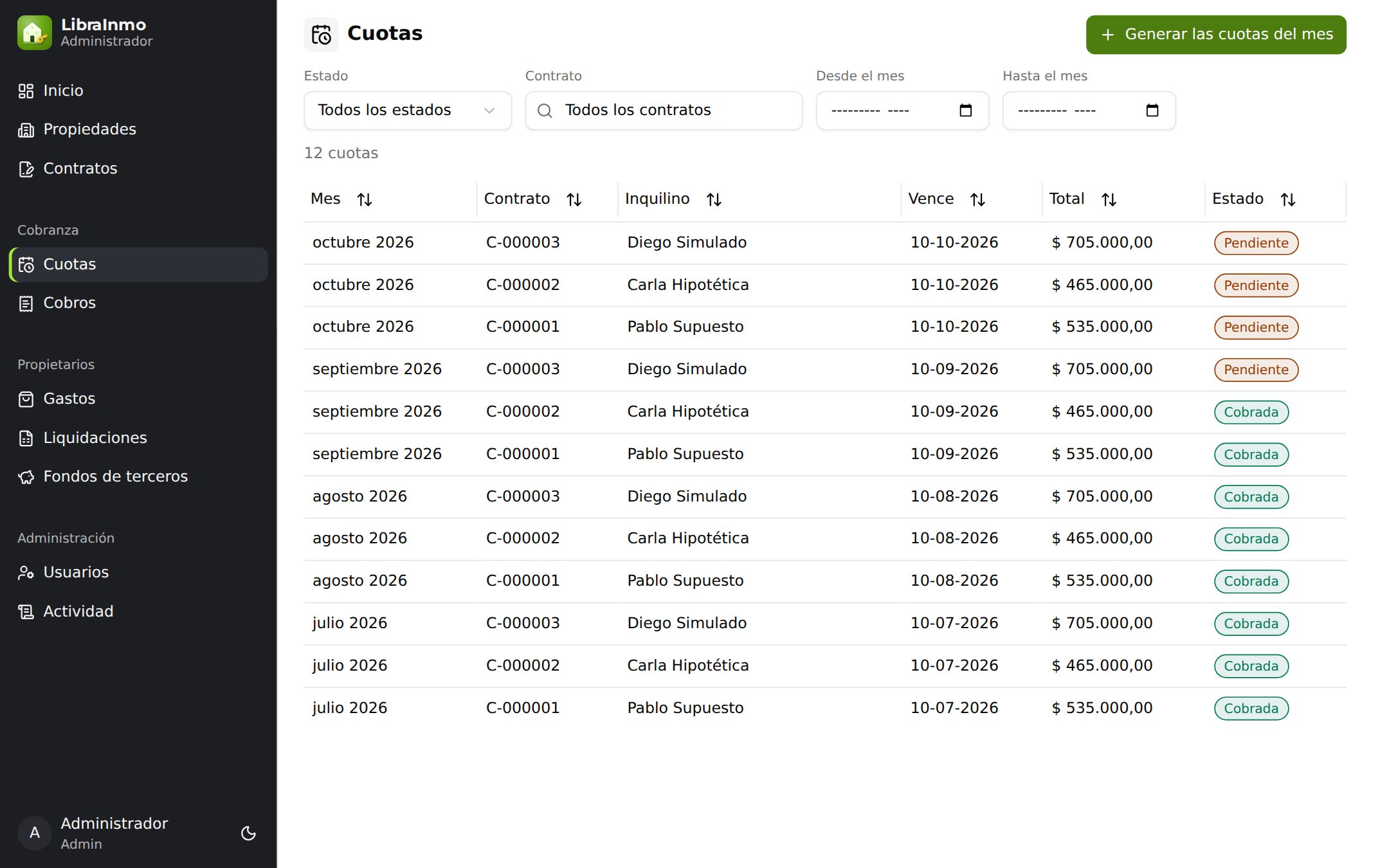Screen dimensions: 1389x868
Task: Click the Cuotas page header icon
Action: [321, 34]
